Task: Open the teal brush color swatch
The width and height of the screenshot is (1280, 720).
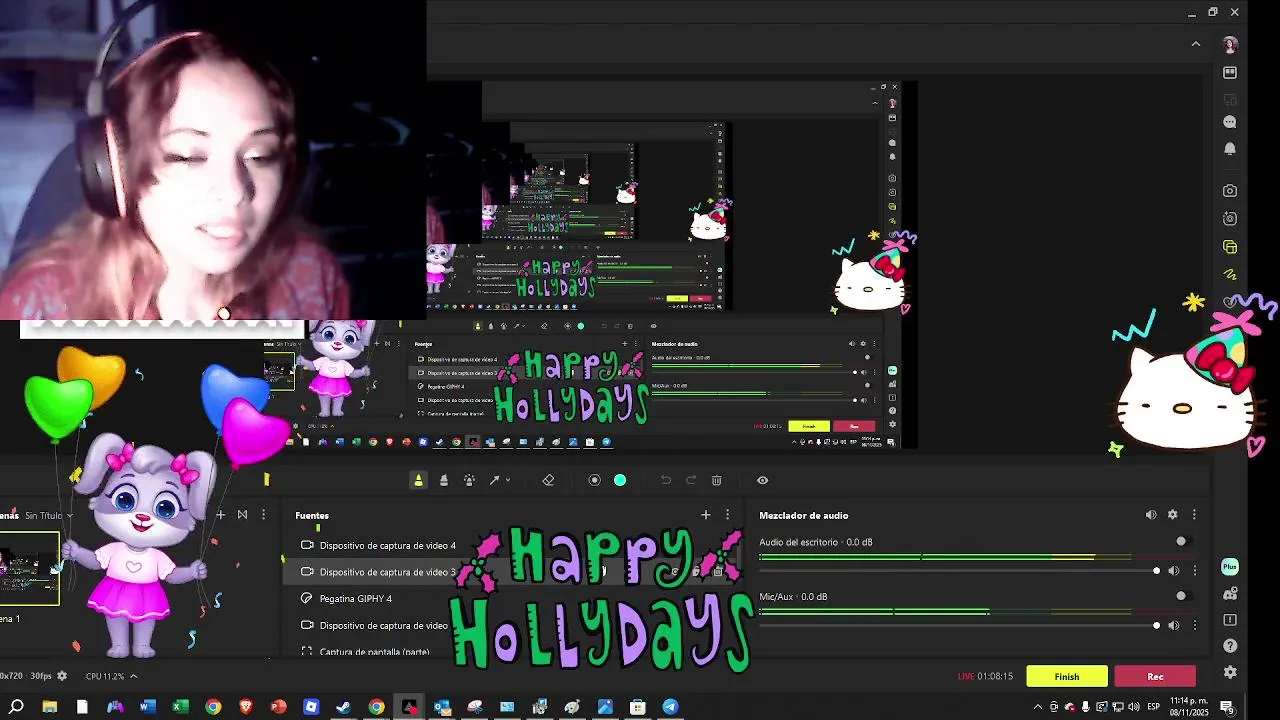Action: coord(620,480)
